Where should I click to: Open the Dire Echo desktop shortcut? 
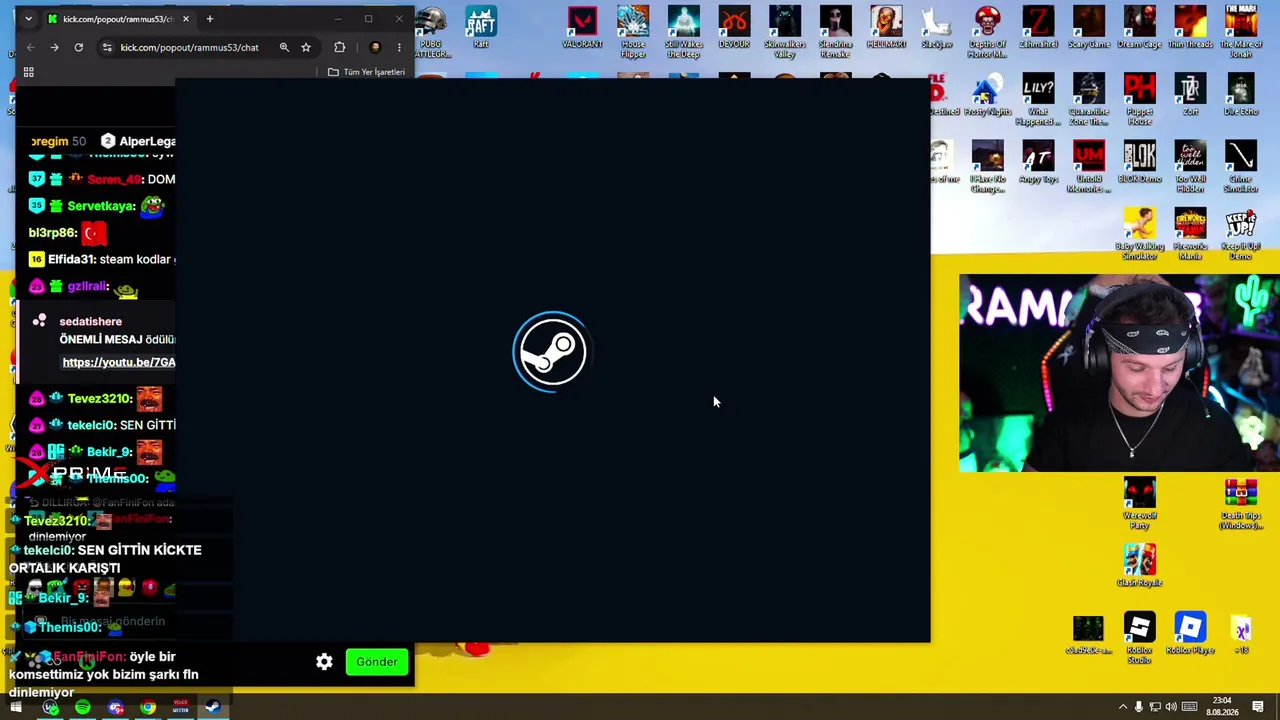[x=1241, y=95]
